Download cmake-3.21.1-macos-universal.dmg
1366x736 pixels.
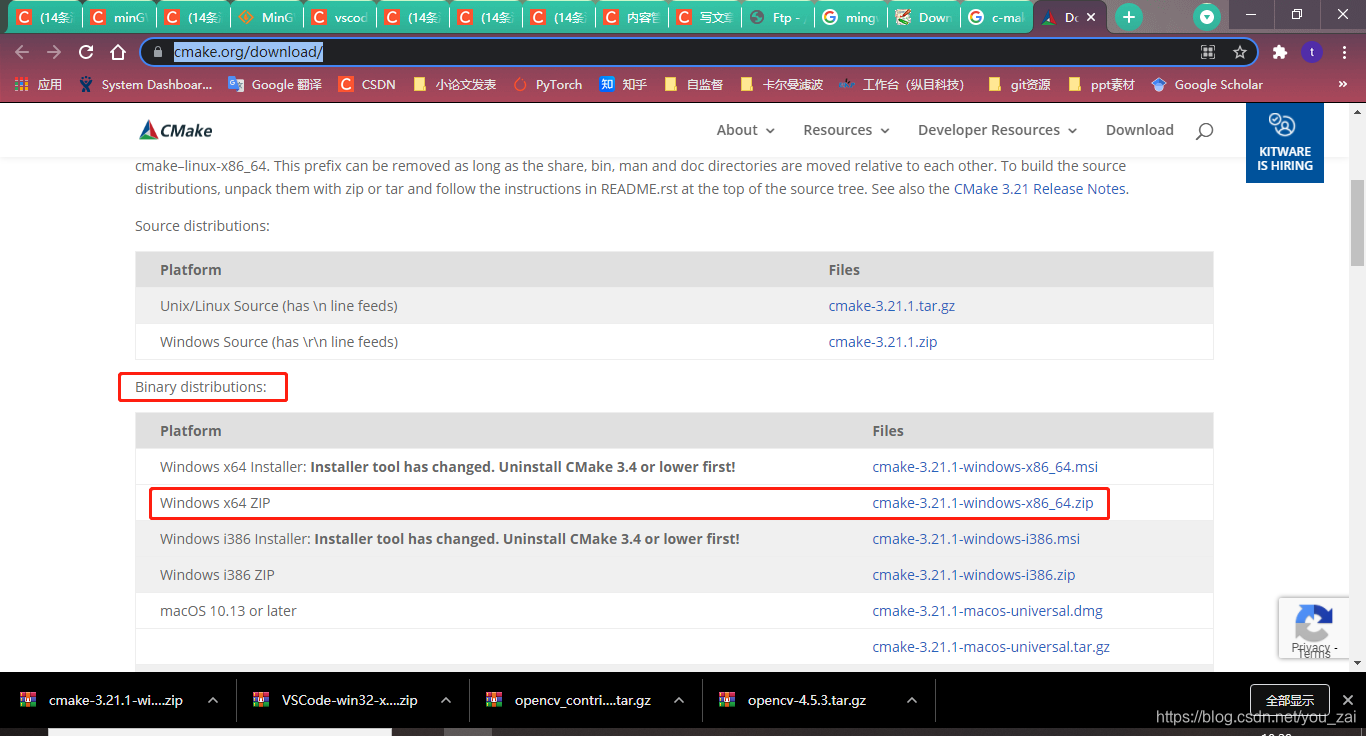[x=988, y=611]
